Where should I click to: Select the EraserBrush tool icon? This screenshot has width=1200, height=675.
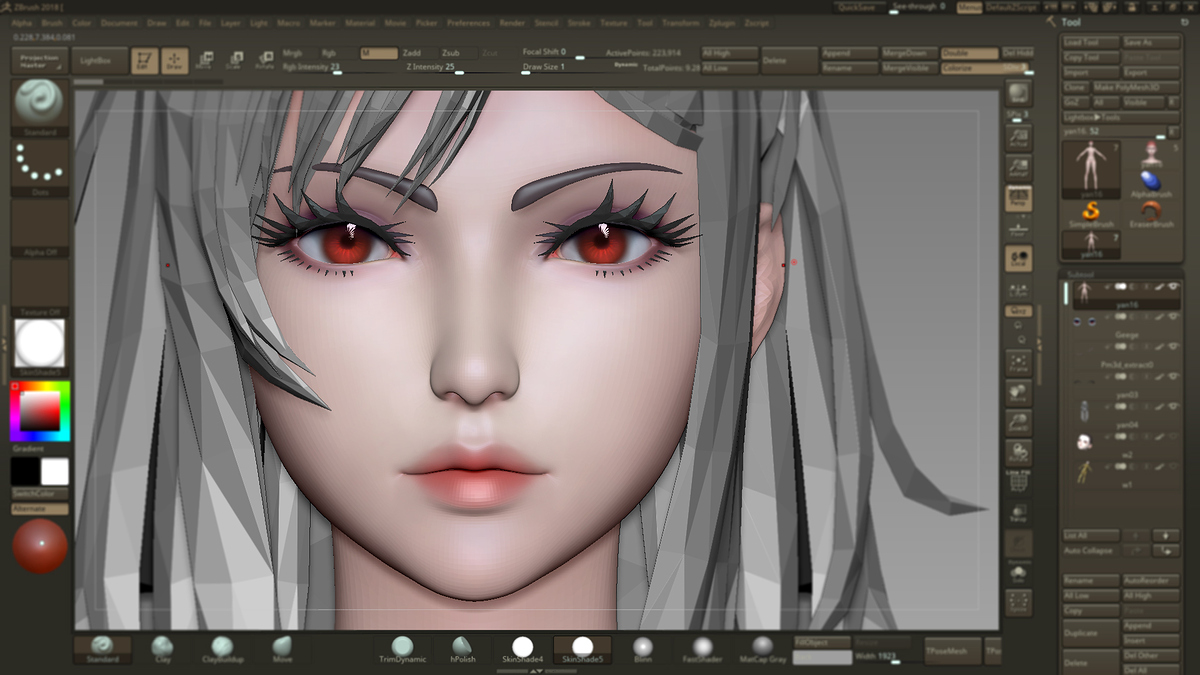tap(1151, 213)
